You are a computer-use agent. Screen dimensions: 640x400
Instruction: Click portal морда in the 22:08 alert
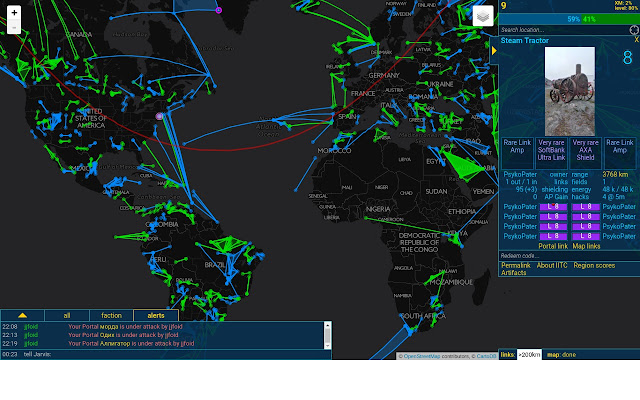109,327
